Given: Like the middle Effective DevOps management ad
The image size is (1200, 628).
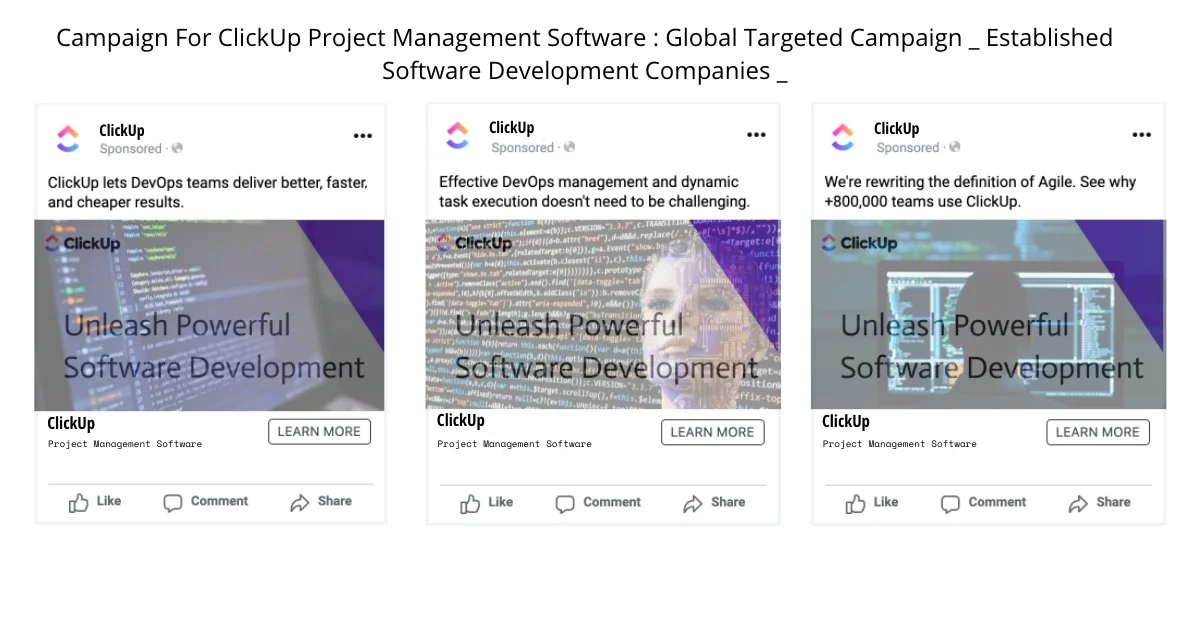Looking at the screenshot, I should pos(487,503).
